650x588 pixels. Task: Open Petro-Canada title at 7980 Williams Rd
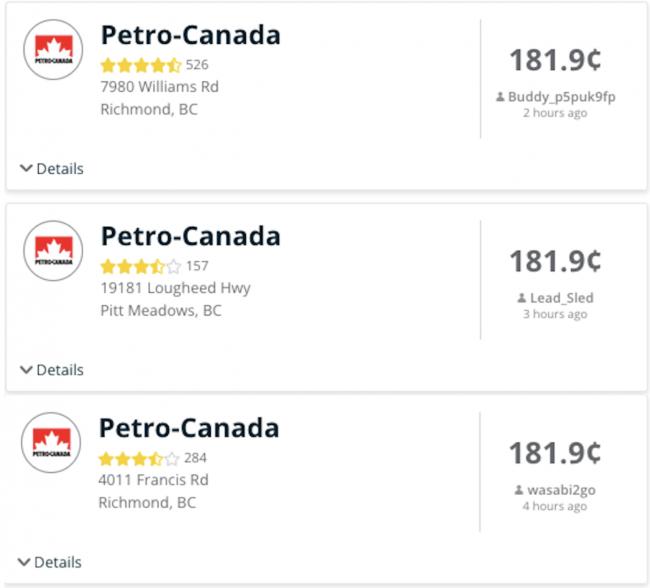[x=191, y=35]
